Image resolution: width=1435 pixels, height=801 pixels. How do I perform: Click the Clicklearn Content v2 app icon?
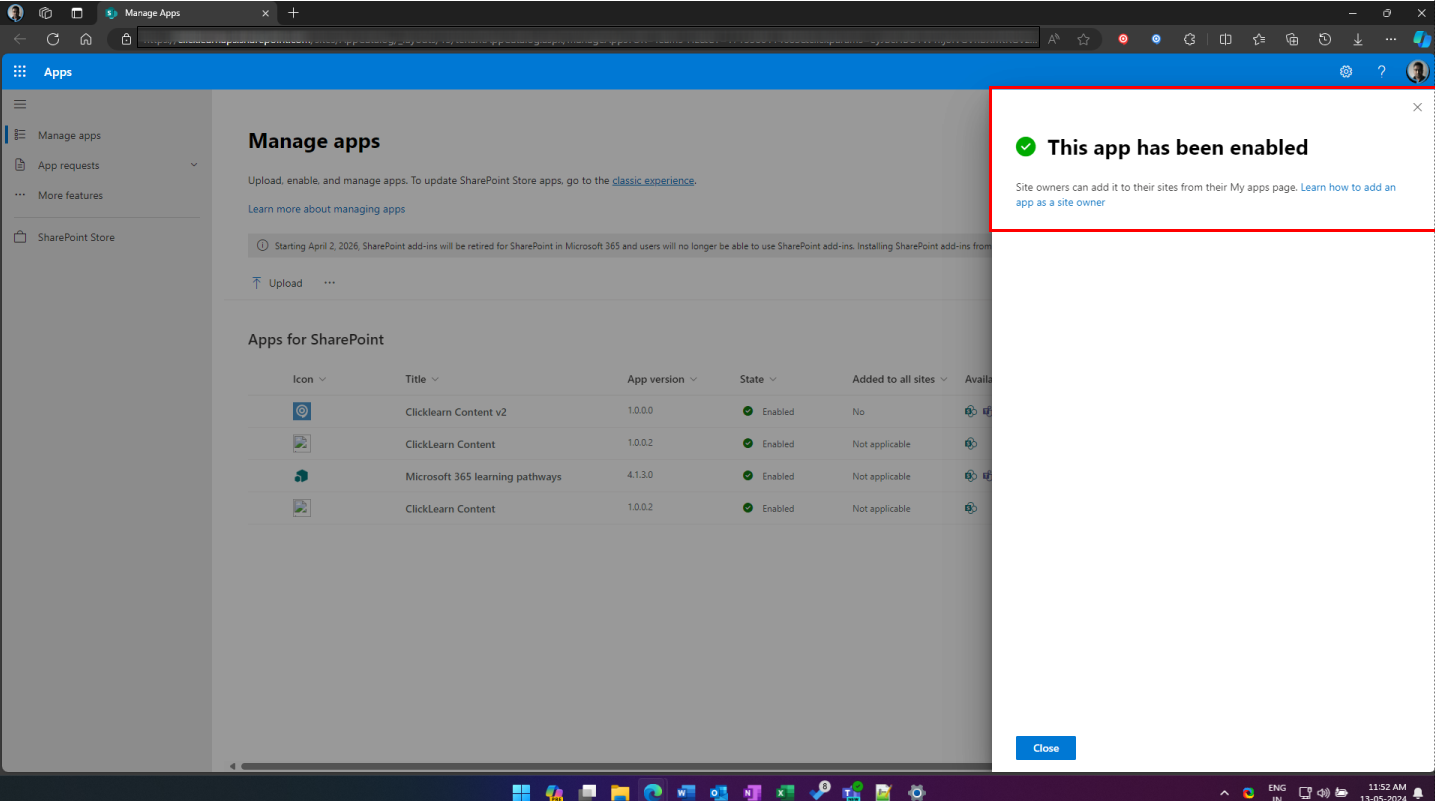click(302, 411)
